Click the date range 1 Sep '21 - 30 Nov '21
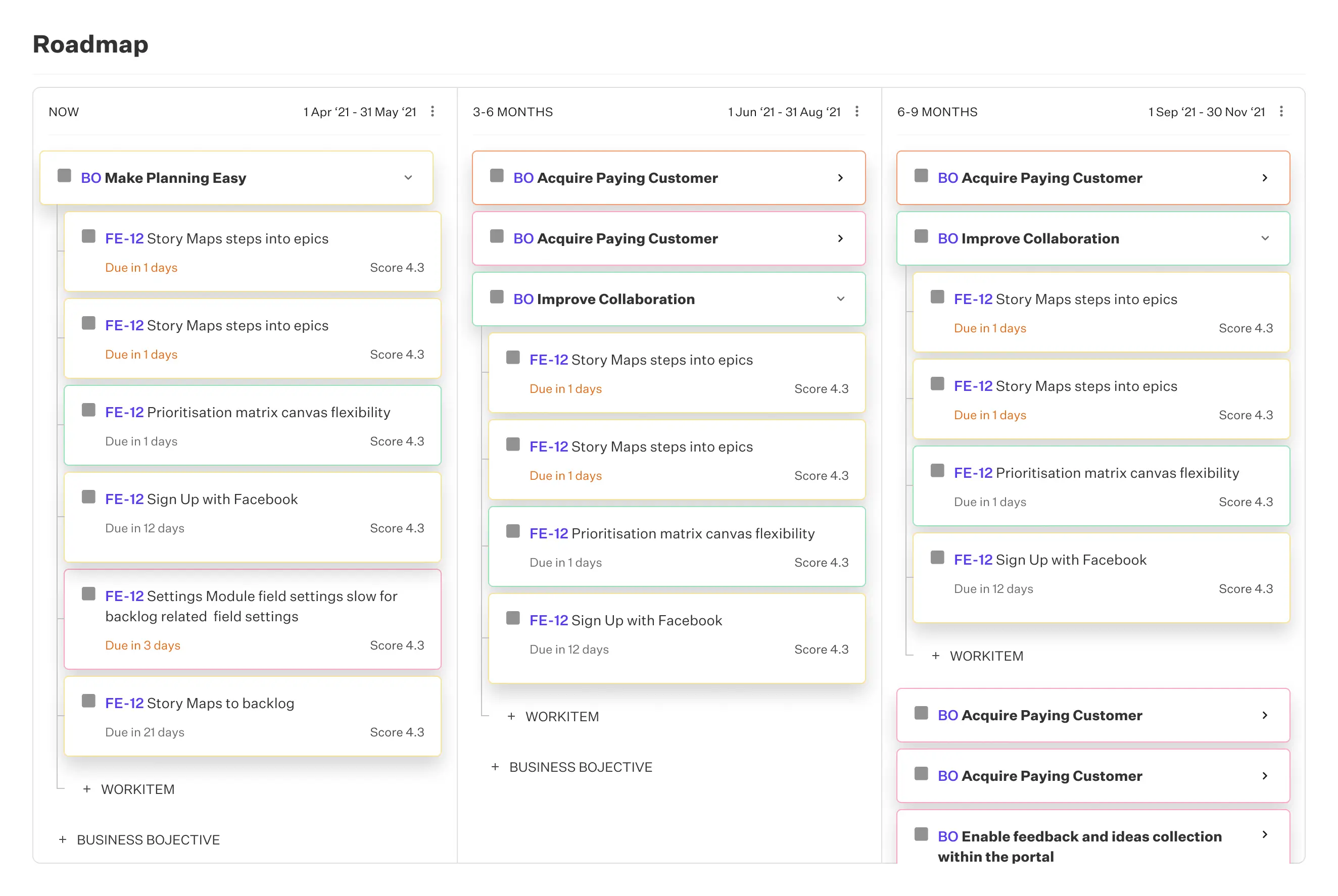Viewport: 1338px width, 896px height. tap(1206, 112)
